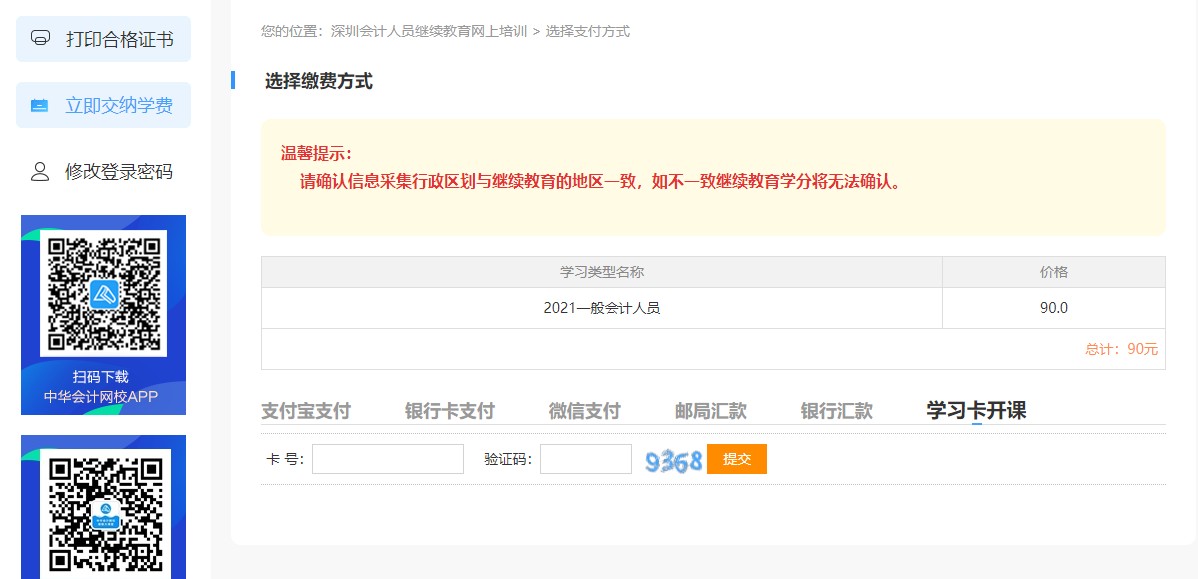Screen dimensions: 1198x579
Task: Click the 2021一般会计人员 table cell
Action: click(601, 308)
